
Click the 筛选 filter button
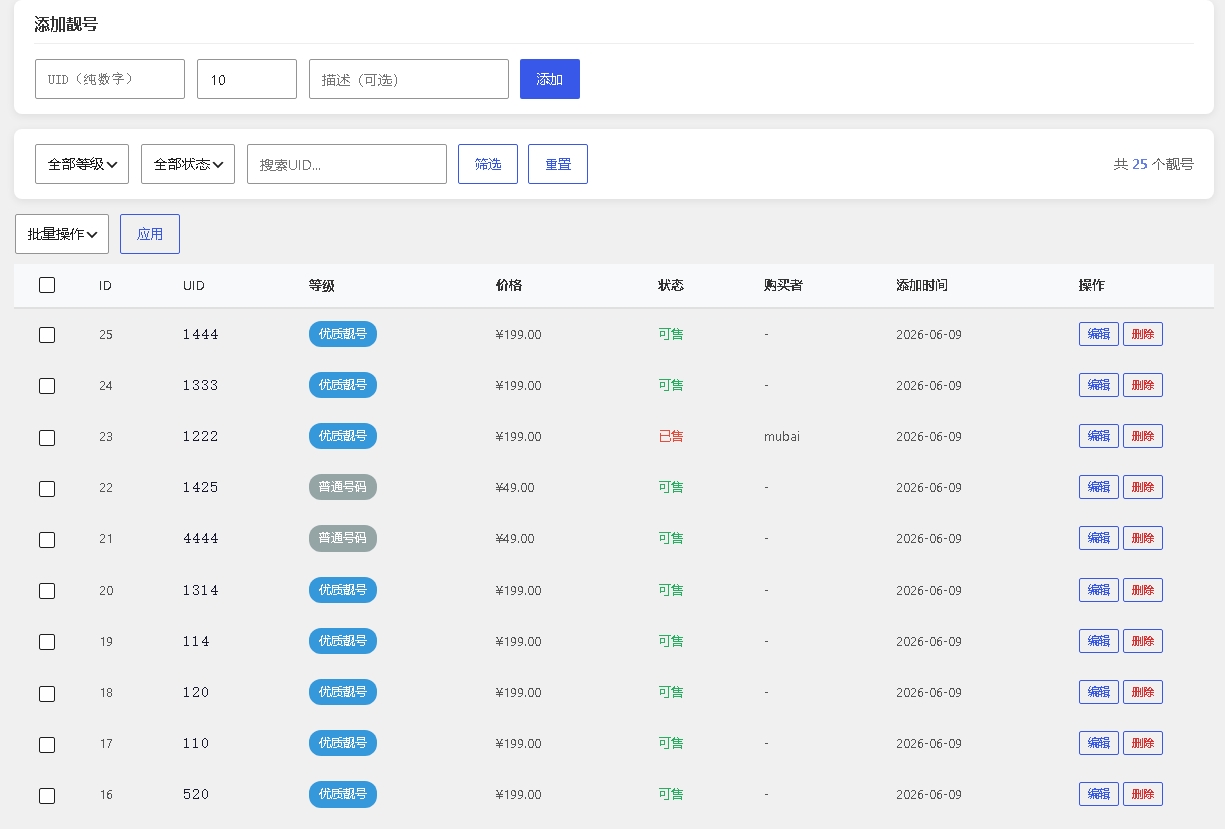[488, 164]
